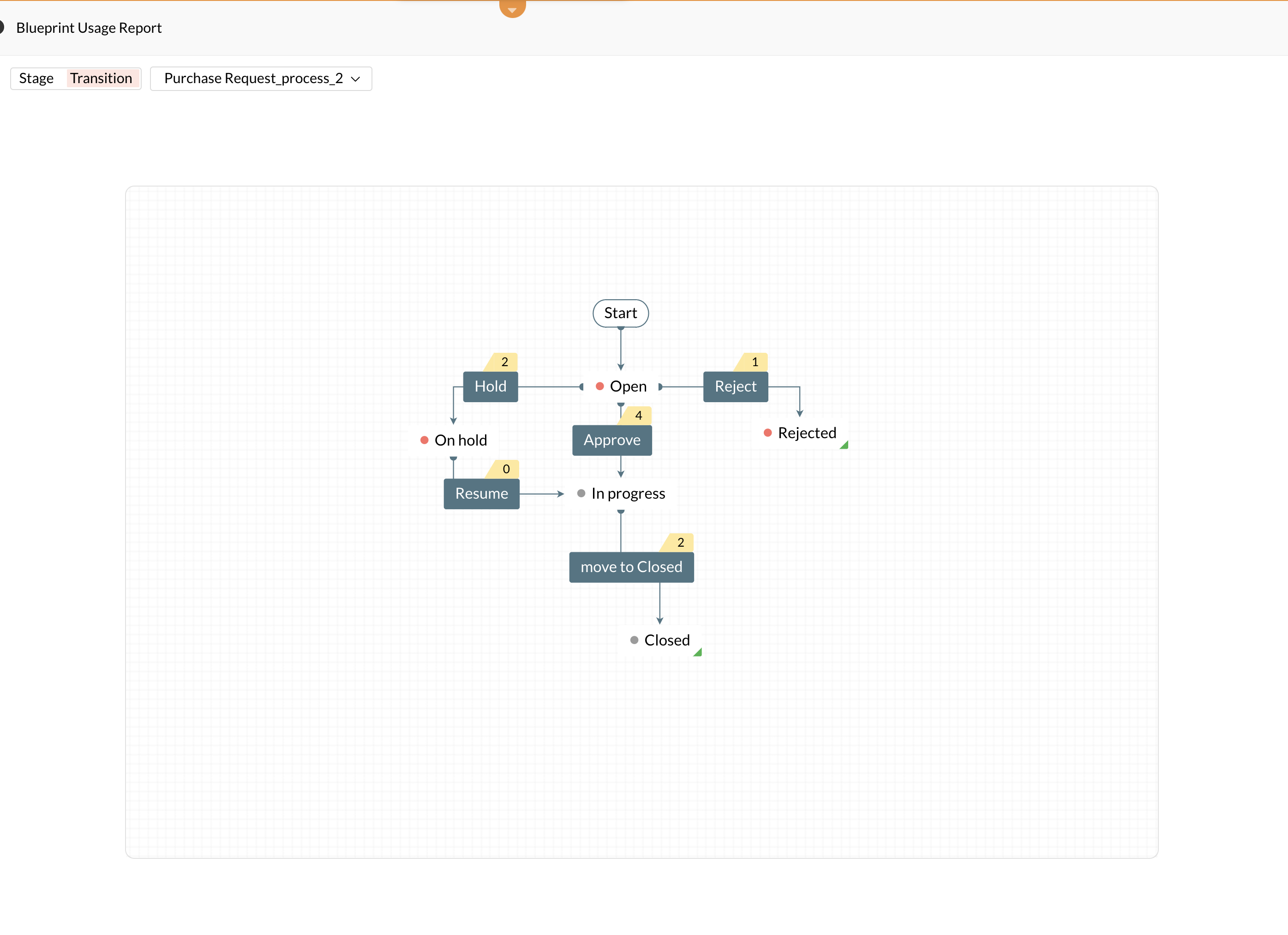Click the yellow count badge on Approve
1288x935 pixels.
click(x=638, y=416)
